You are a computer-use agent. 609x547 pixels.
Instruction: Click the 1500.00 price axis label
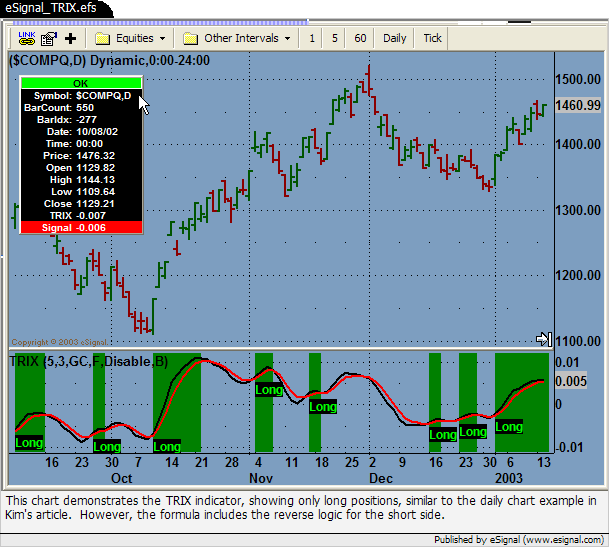(x=578, y=80)
